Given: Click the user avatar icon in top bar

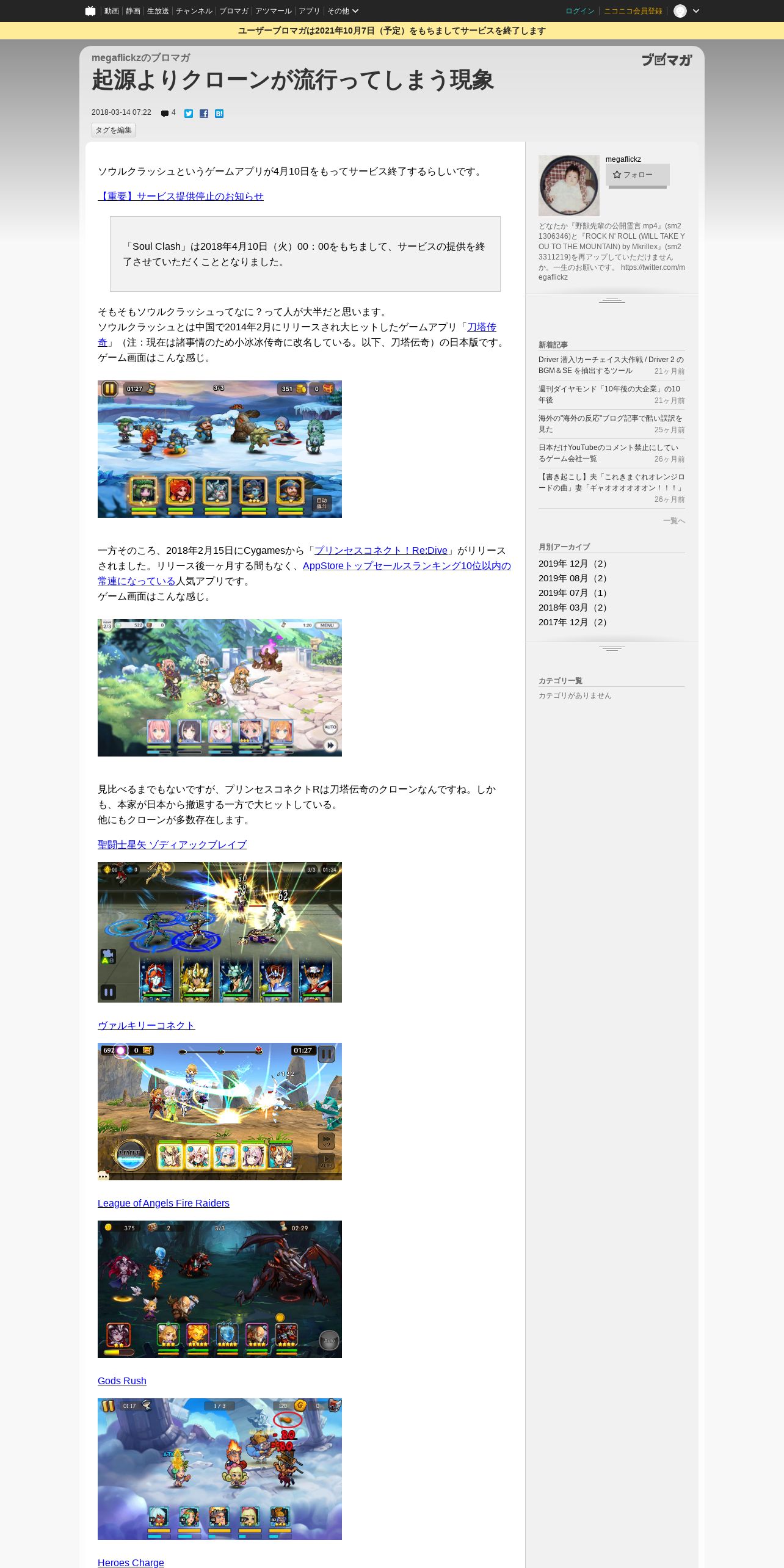Looking at the screenshot, I should click(680, 11).
